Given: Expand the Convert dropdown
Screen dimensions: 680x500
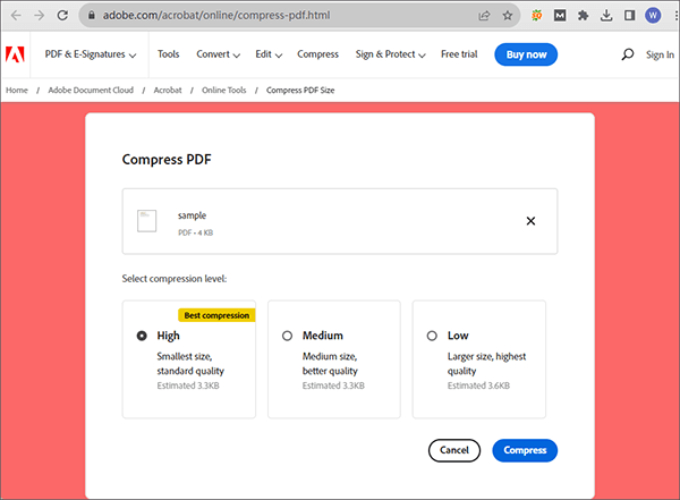Looking at the screenshot, I should 218,55.
